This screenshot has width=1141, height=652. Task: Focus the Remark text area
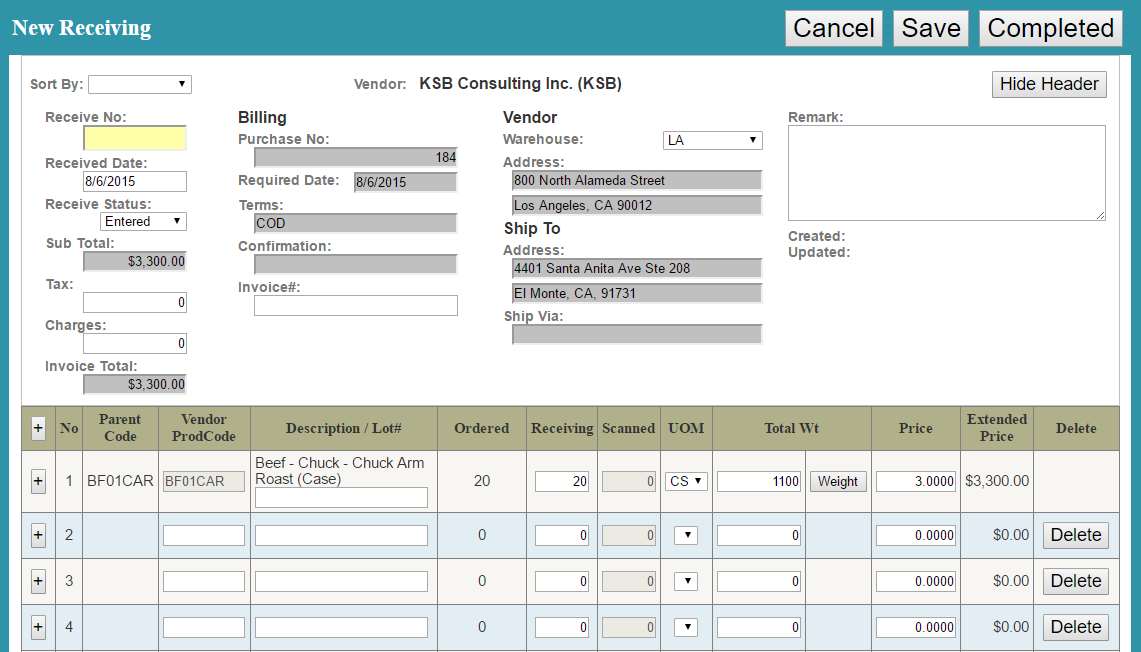(x=946, y=173)
